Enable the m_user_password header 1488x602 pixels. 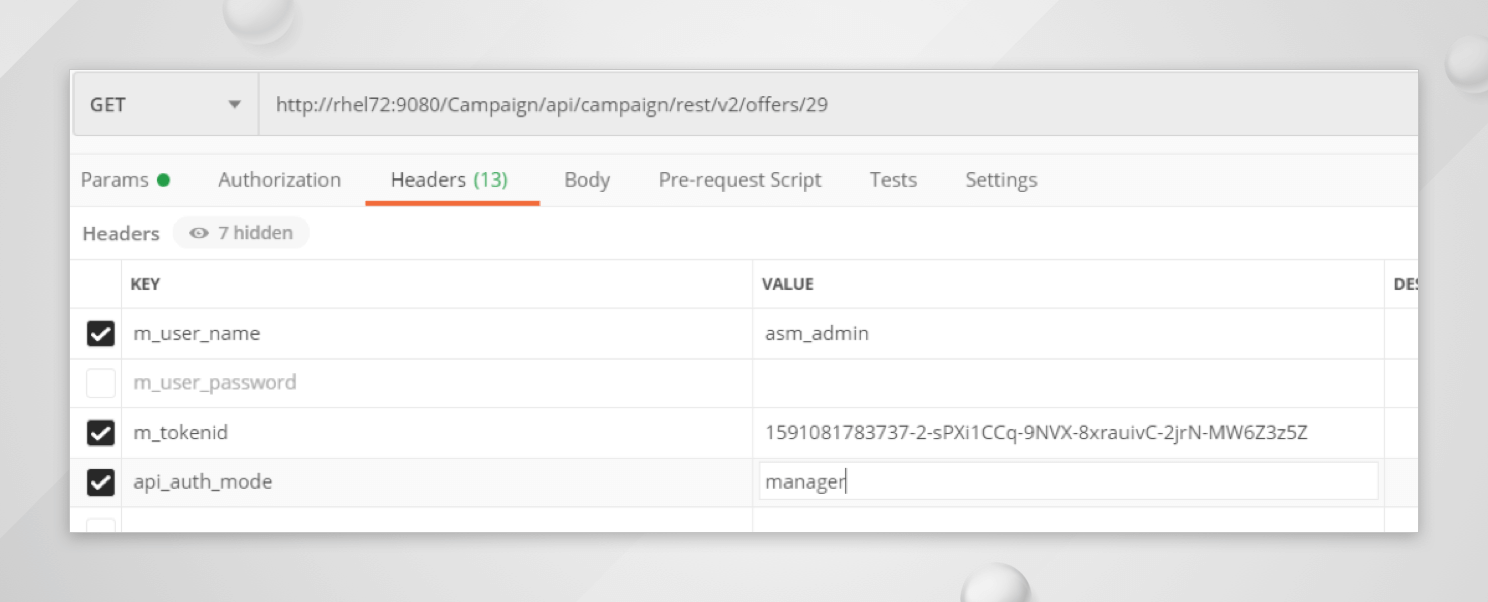[x=100, y=383]
